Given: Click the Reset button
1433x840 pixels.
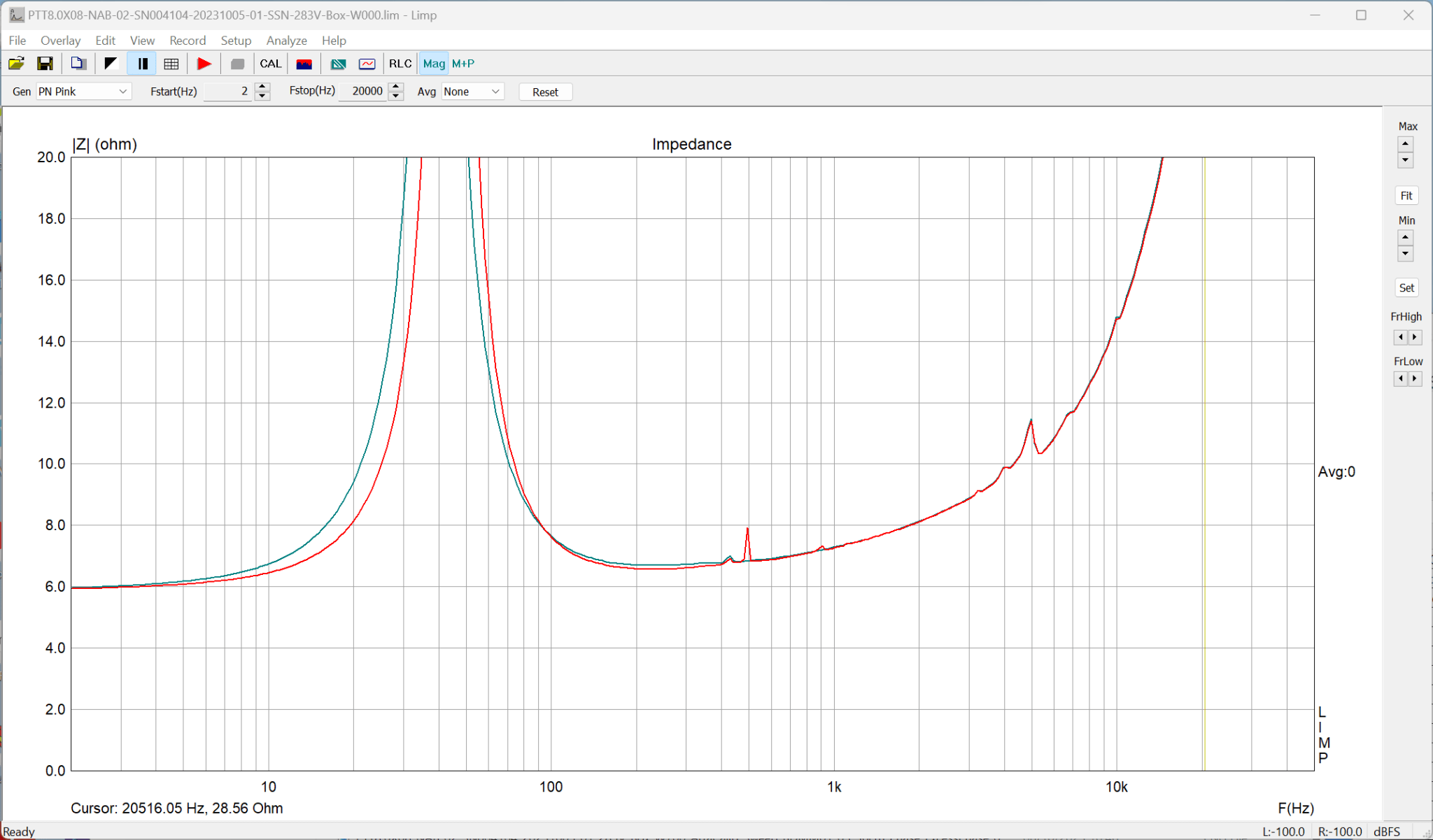Looking at the screenshot, I should (x=546, y=92).
